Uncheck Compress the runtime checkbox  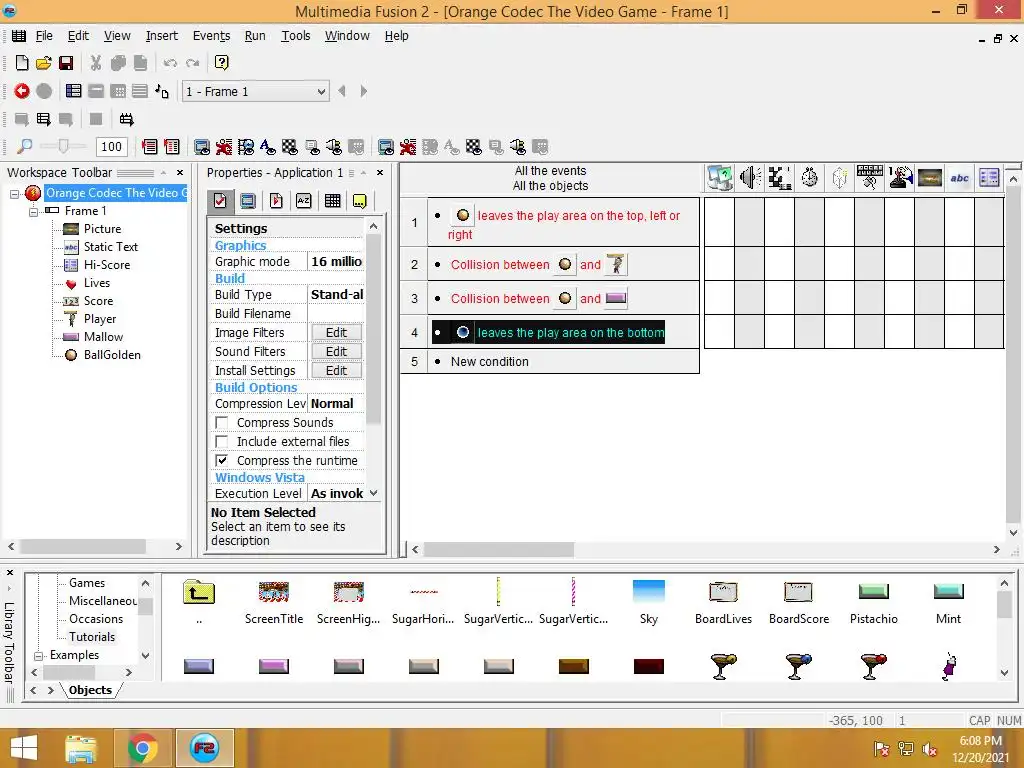tap(222, 461)
